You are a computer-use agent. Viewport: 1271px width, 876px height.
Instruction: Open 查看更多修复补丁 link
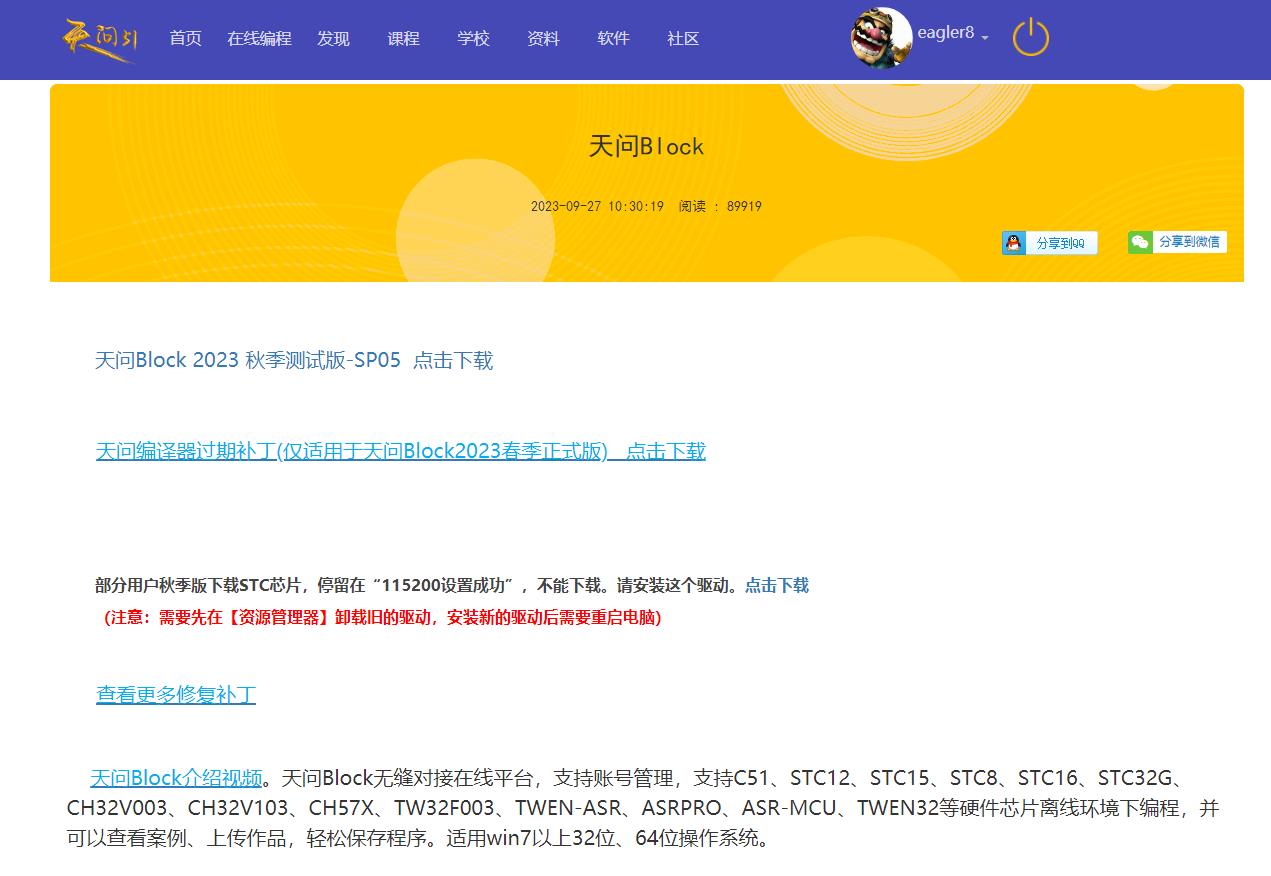176,694
